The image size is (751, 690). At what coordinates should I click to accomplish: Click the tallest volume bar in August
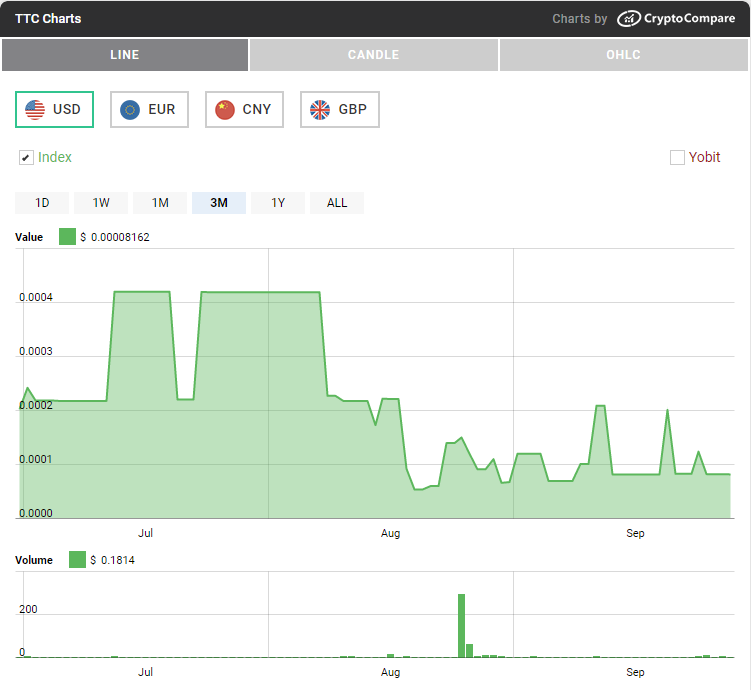point(461,625)
